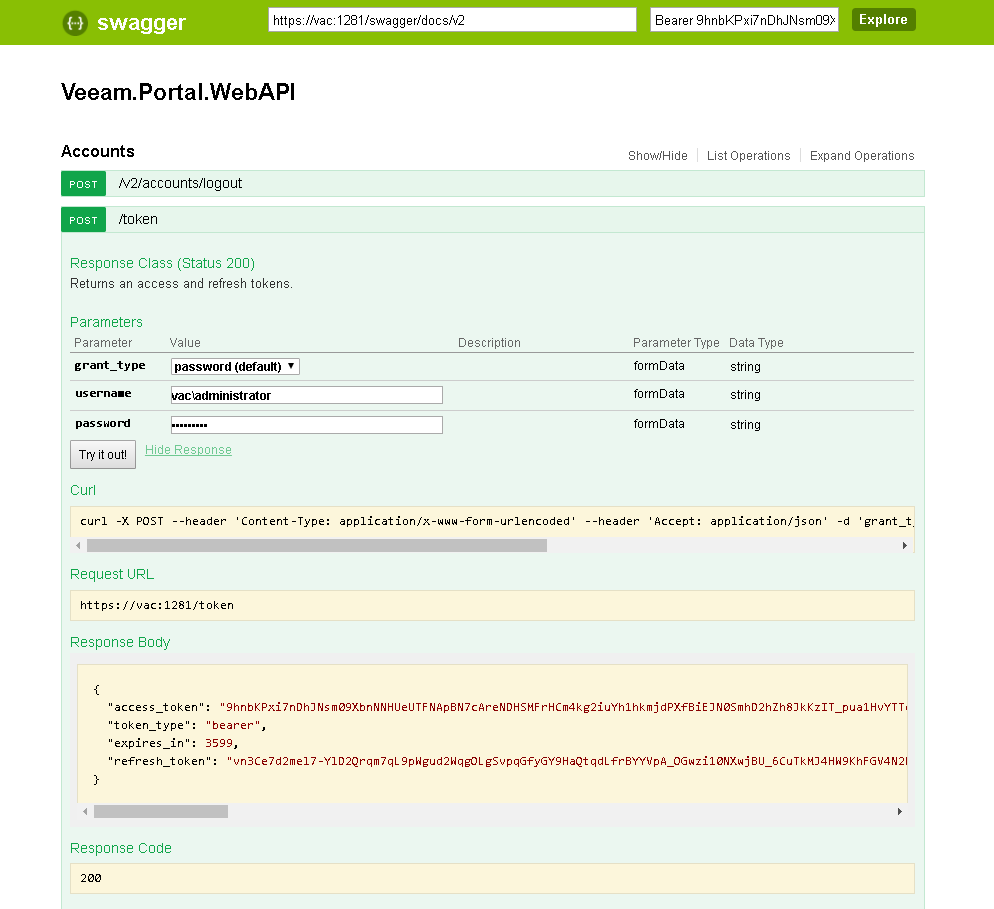This screenshot has height=909, width=994.
Task: Focus the password input field
Action: (x=306, y=425)
